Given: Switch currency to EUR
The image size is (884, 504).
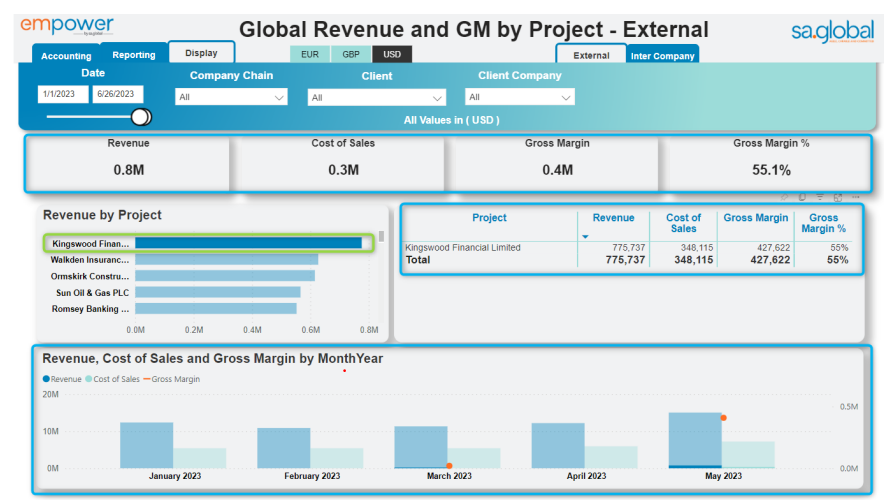Looking at the screenshot, I should pyautogui.click(x=310, y=54).
